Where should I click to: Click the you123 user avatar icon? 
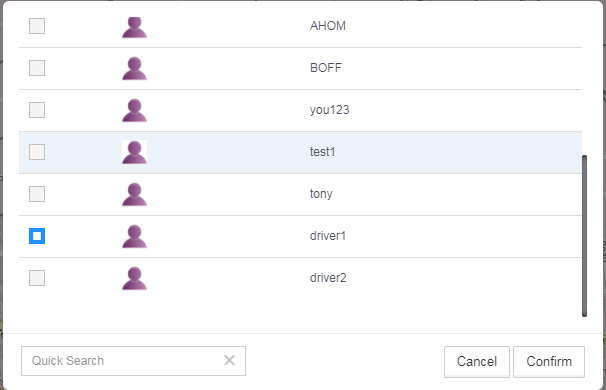click(x=134, y=111)
